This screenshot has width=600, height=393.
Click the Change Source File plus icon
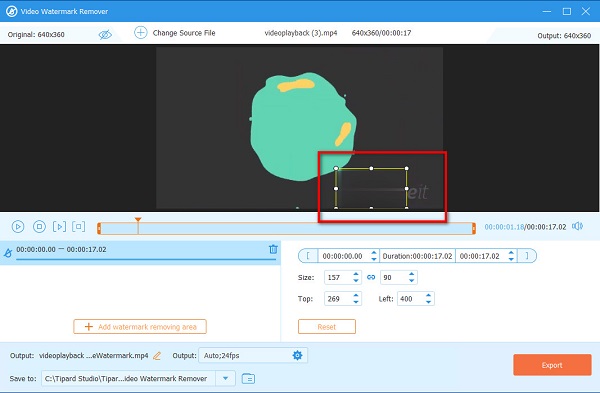click(140, 33)
